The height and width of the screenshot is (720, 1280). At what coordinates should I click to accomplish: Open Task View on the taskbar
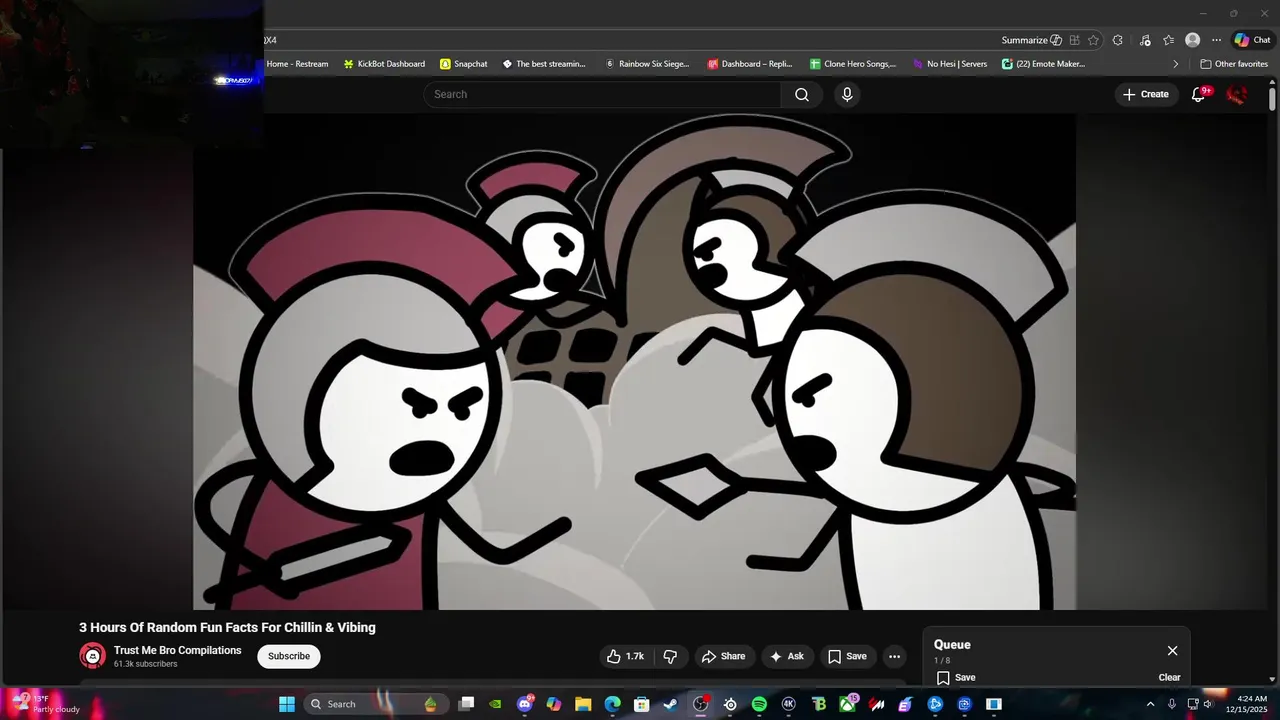tap(466, 704)
